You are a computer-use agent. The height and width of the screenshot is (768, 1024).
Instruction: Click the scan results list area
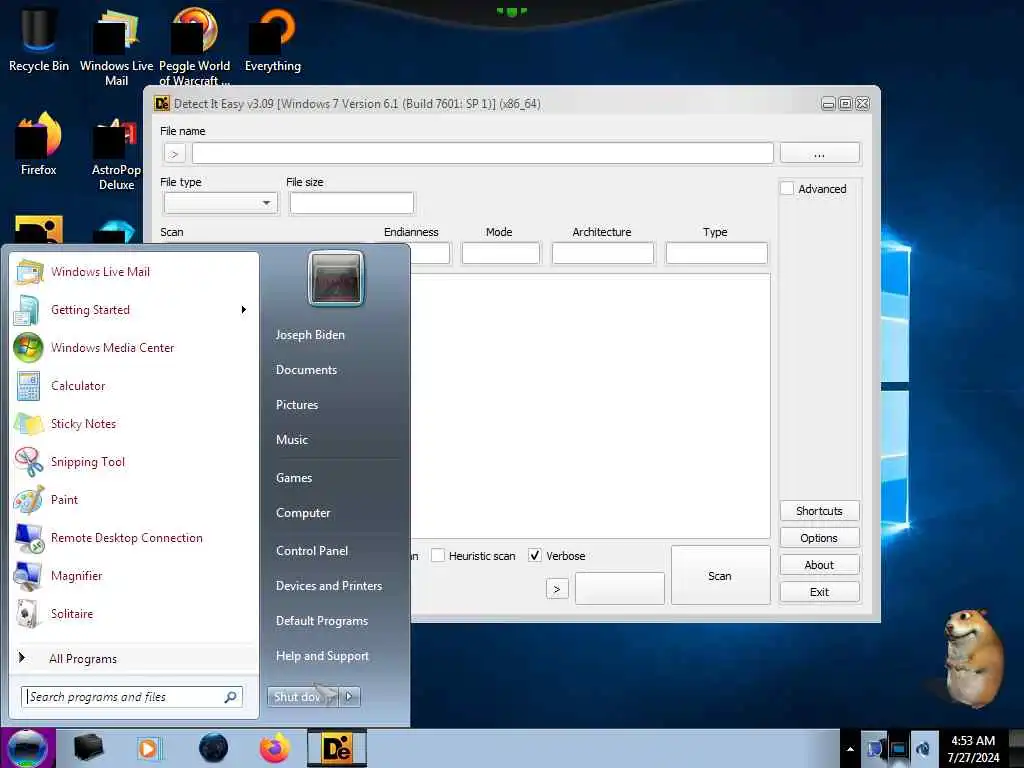point(590,406)
